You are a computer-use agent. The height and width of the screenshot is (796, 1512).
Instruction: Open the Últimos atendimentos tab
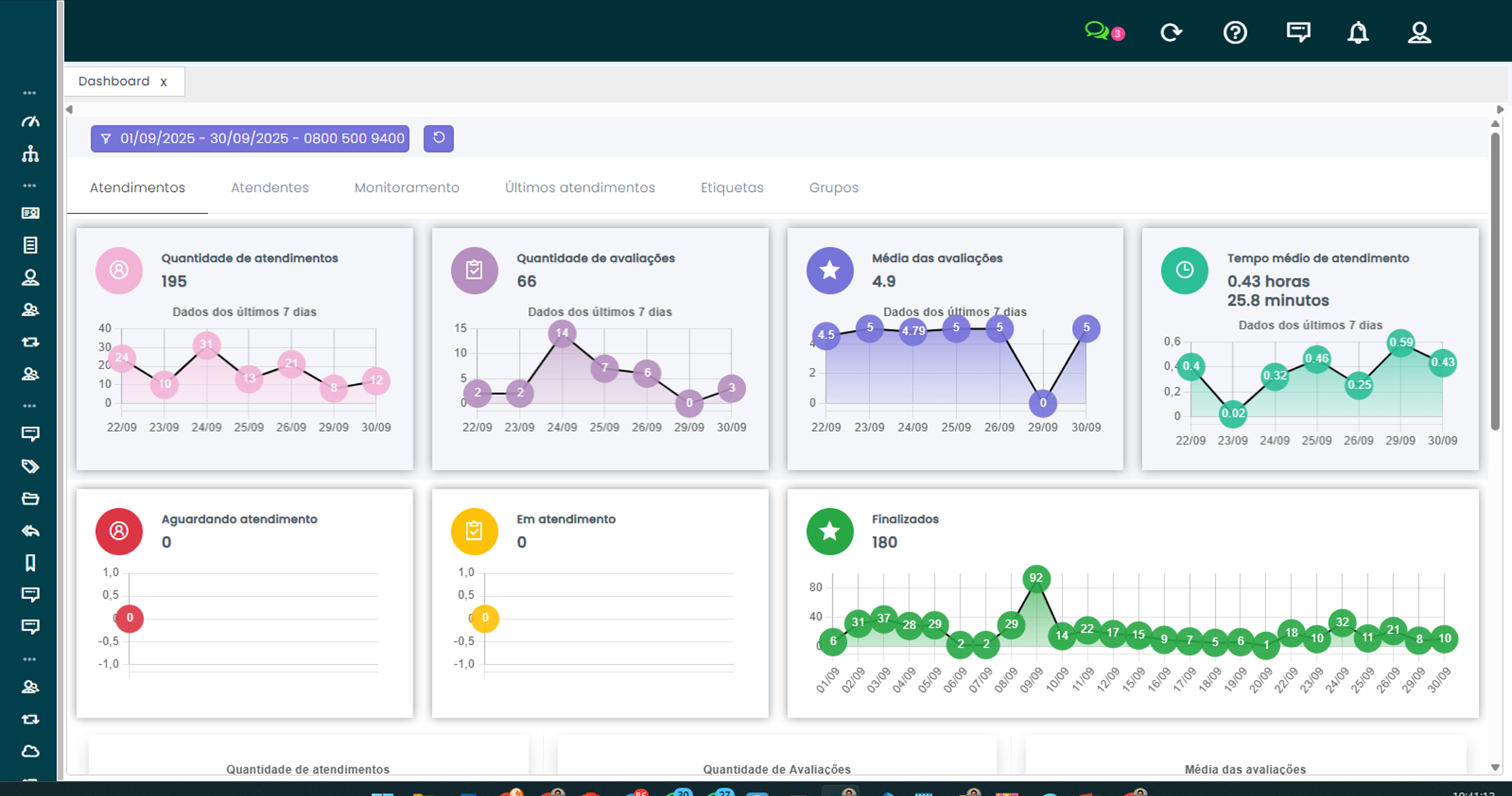click(580, 188)
